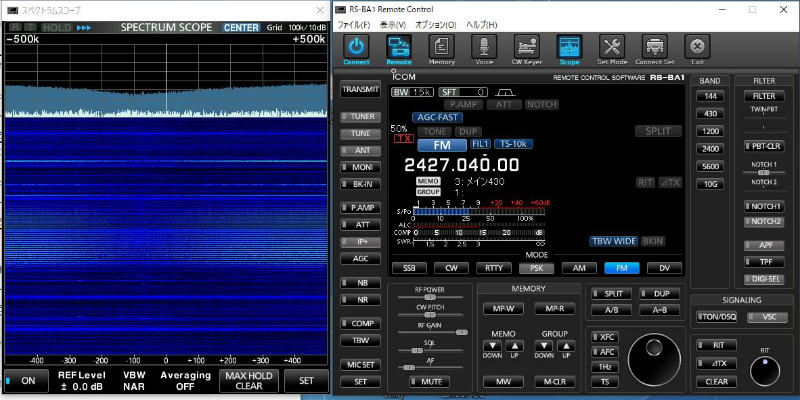Adjust the AF volume slider

point(429,367)
